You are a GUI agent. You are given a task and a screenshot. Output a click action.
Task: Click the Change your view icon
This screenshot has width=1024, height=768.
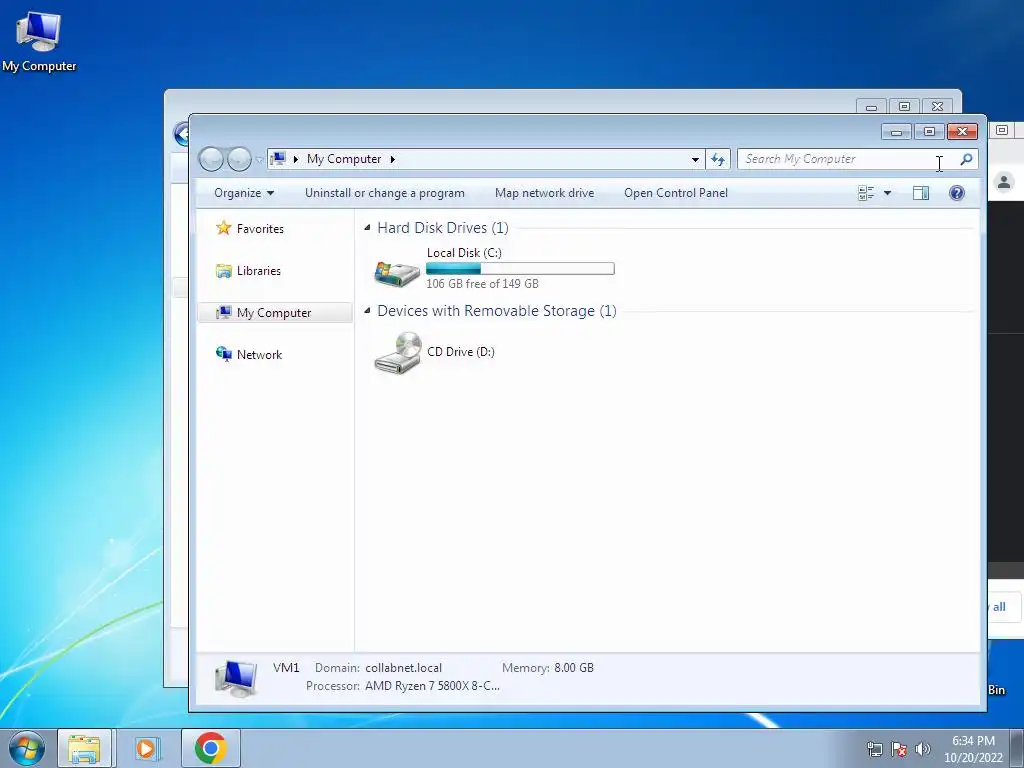[x=866, y=193]
